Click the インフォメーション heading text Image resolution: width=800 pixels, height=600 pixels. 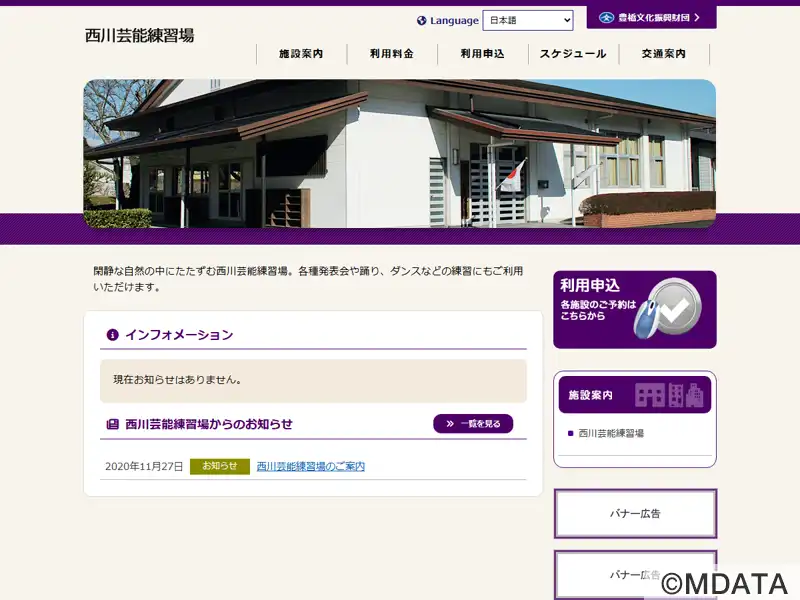[x=179, y=335]
